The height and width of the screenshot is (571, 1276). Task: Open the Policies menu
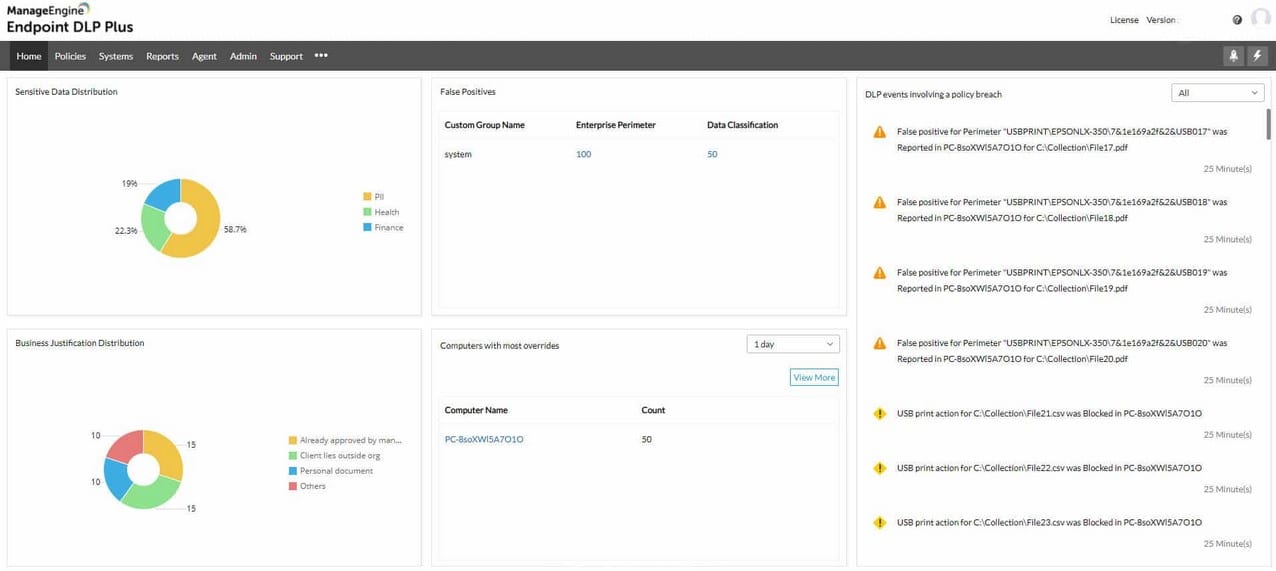tap(70, 56)
